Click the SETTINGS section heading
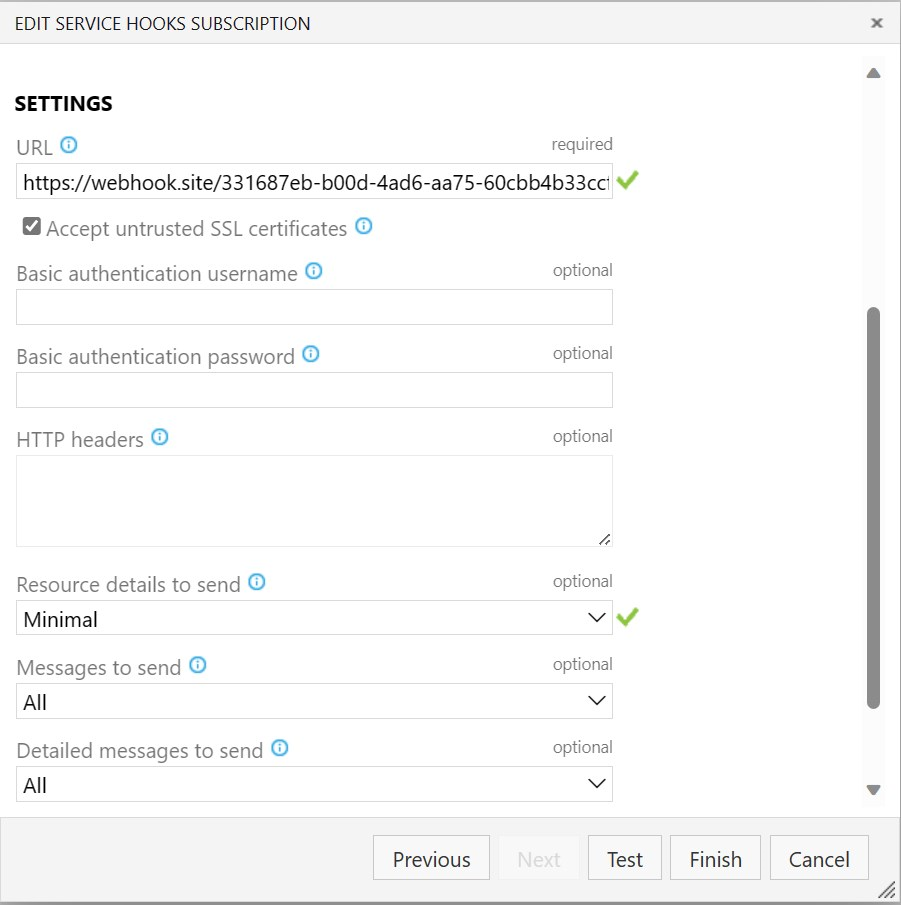901x905 pixels. [63, 103]
